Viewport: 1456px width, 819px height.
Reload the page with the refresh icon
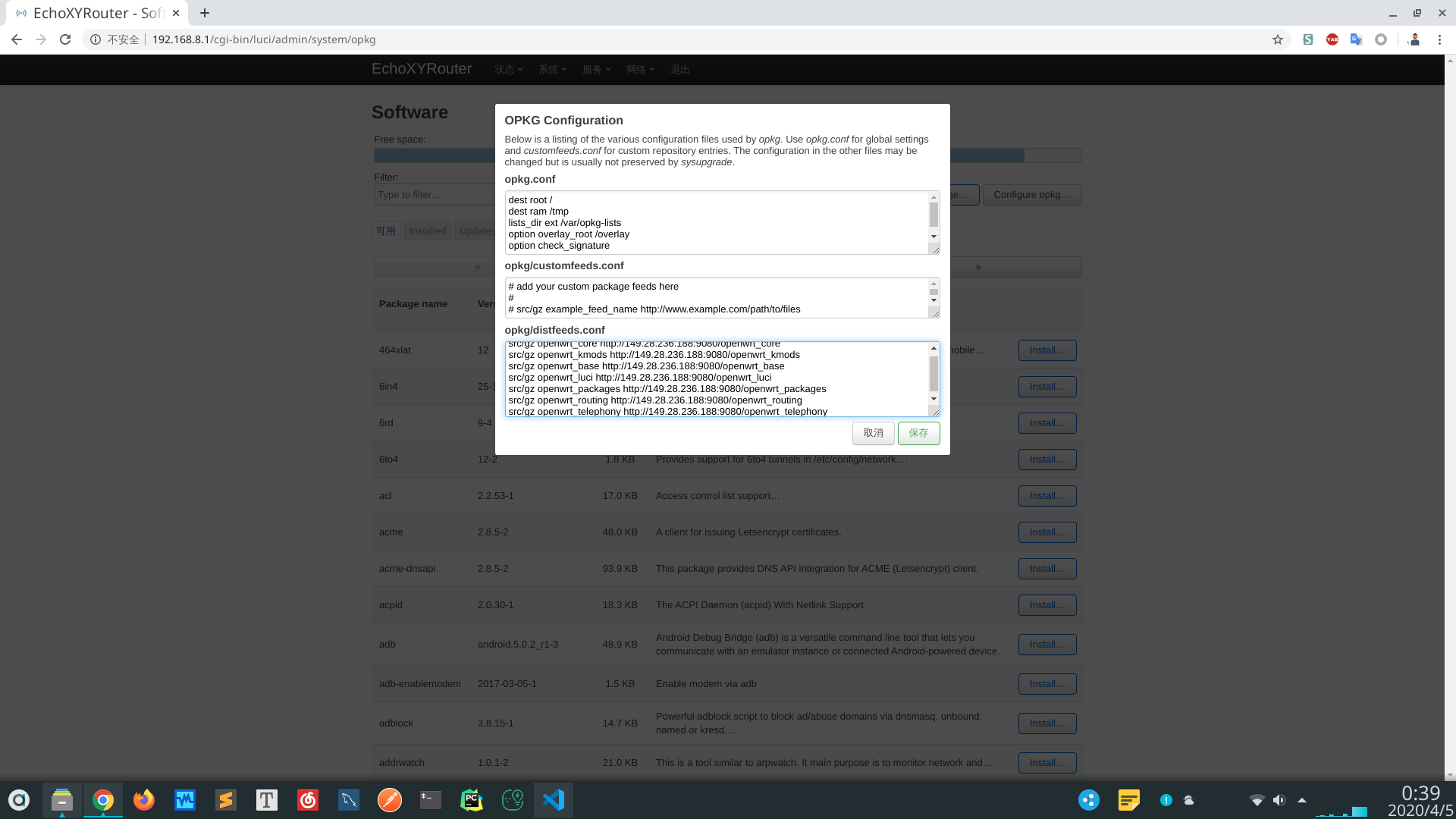[x=65, y=39]
